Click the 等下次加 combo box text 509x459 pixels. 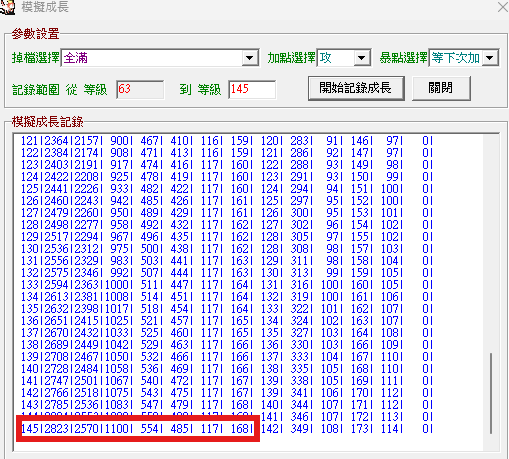(456, 58)
